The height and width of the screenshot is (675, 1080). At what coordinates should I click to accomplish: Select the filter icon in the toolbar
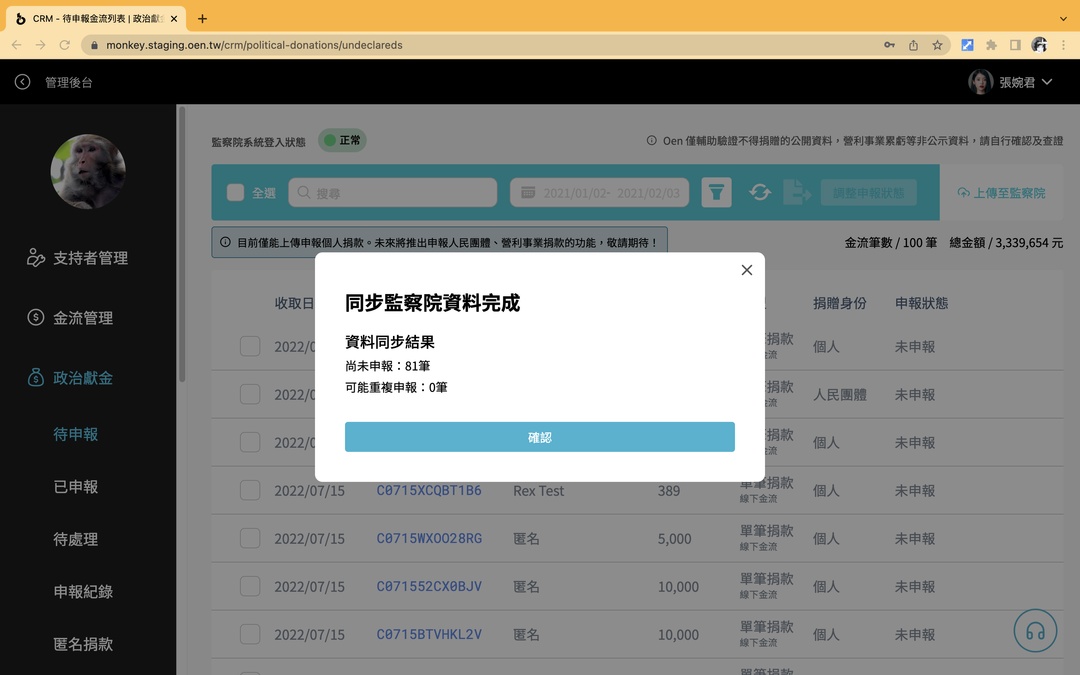click(x=716, y=191)
